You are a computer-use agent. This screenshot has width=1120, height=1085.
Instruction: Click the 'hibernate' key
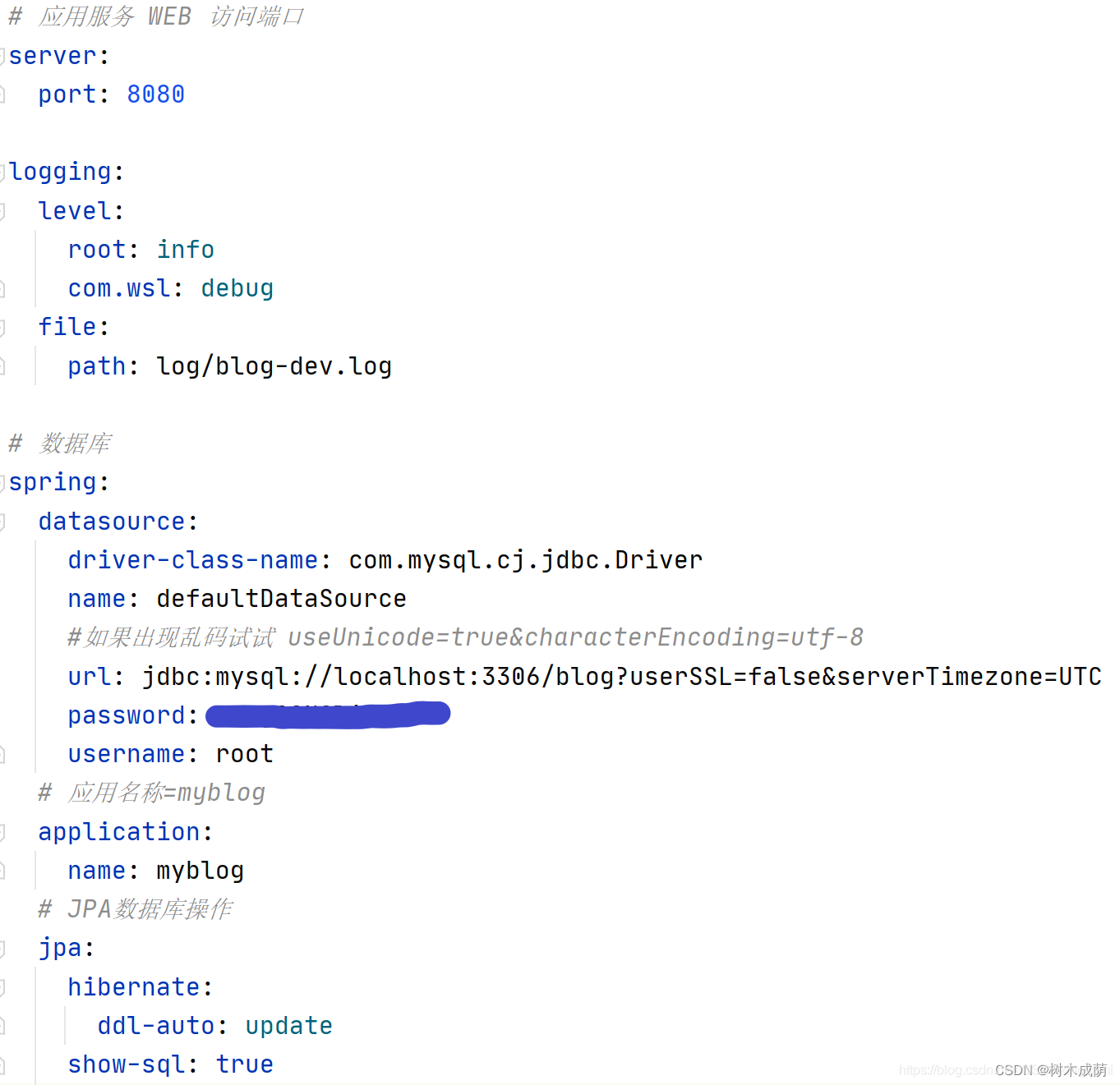134,987
